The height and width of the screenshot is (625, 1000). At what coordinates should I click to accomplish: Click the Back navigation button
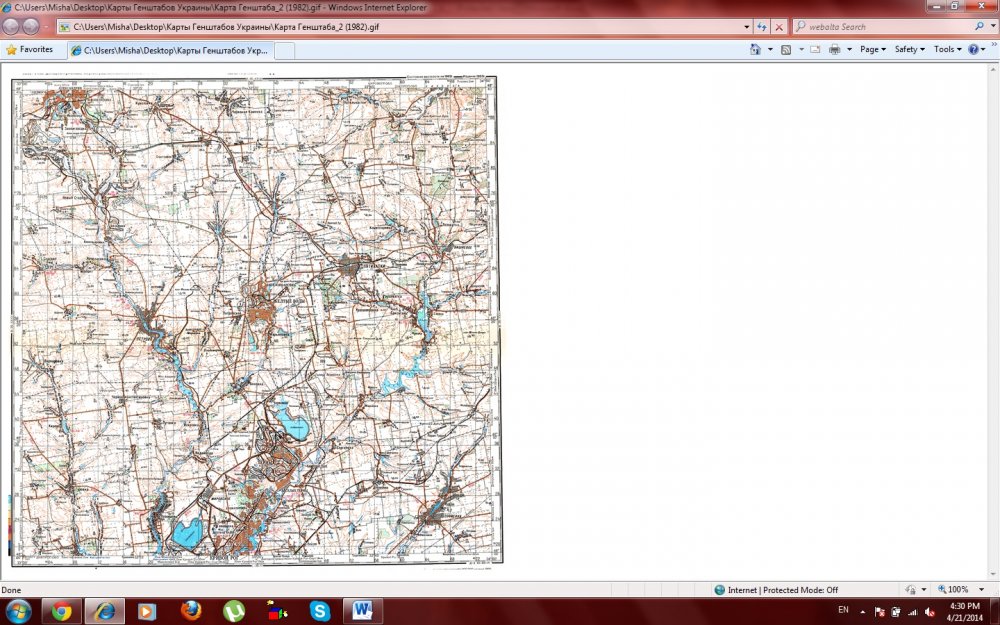pos(11,27)
